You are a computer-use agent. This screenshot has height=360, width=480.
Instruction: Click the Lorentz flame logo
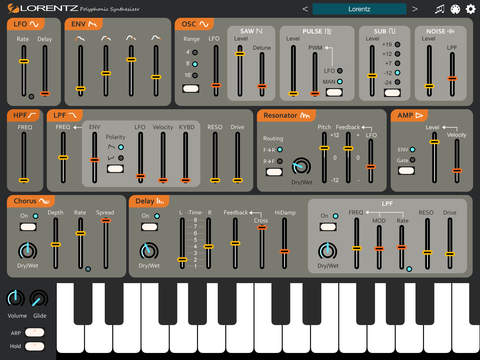click(13, 8)
